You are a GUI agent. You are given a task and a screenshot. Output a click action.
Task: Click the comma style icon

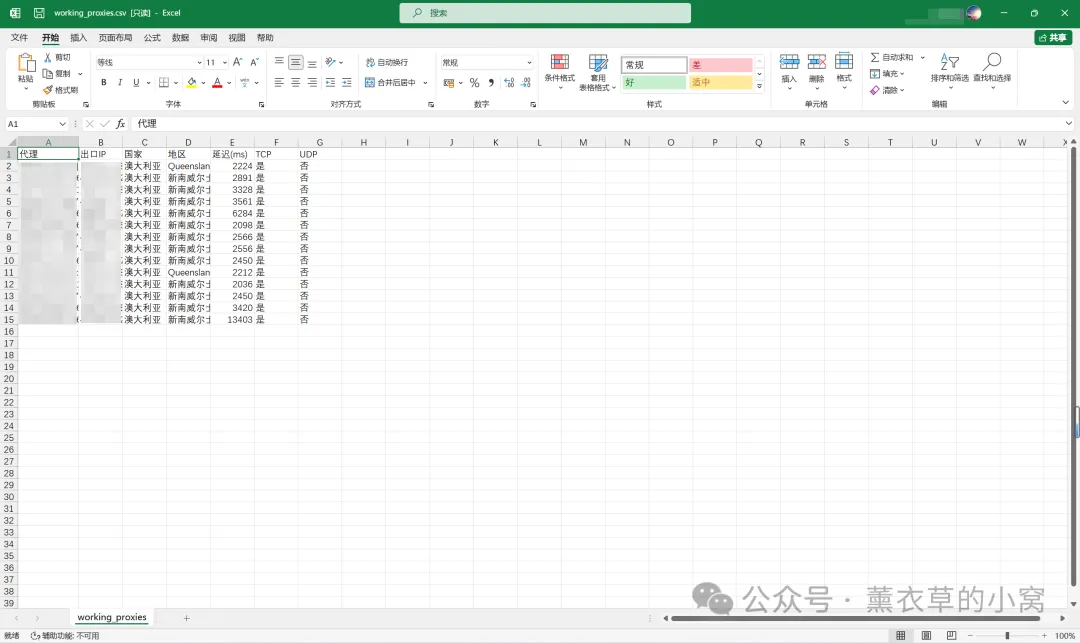click(491, 83)
